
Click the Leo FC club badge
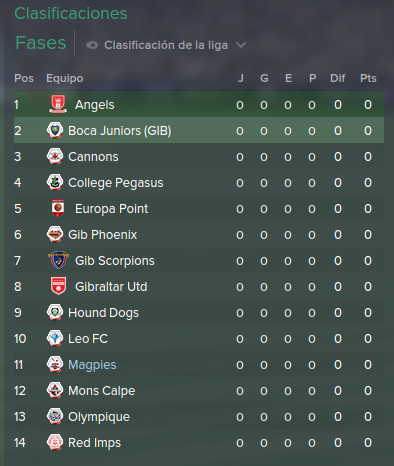coord(55,338)
